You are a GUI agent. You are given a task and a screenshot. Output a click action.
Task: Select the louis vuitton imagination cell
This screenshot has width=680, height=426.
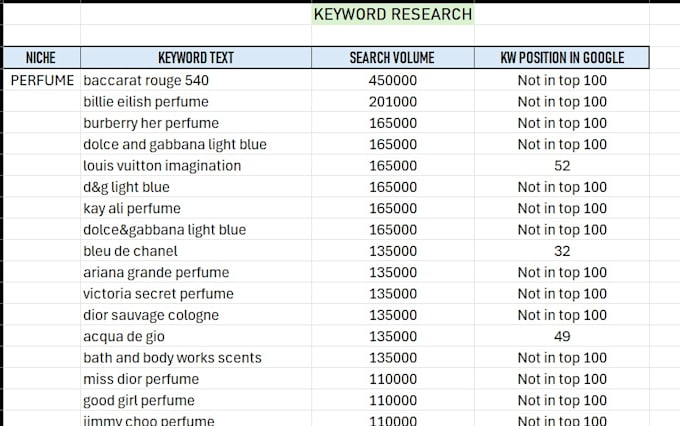196,166
